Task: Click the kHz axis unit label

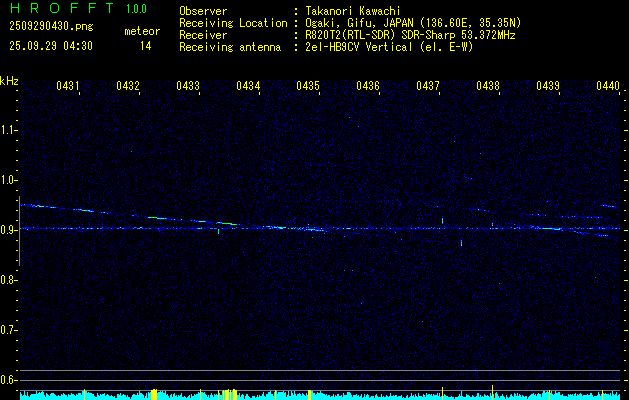Action: 9,81
